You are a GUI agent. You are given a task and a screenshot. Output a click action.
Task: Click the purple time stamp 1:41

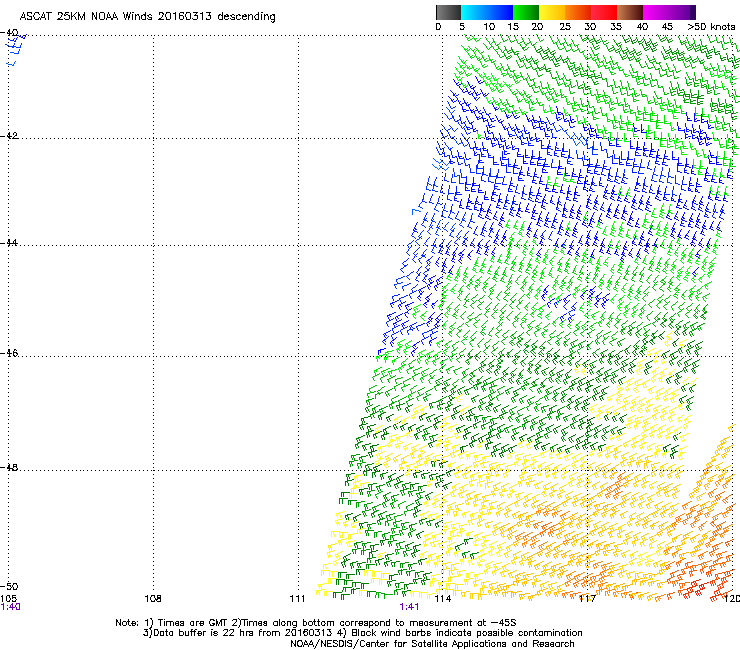(409, 607)
